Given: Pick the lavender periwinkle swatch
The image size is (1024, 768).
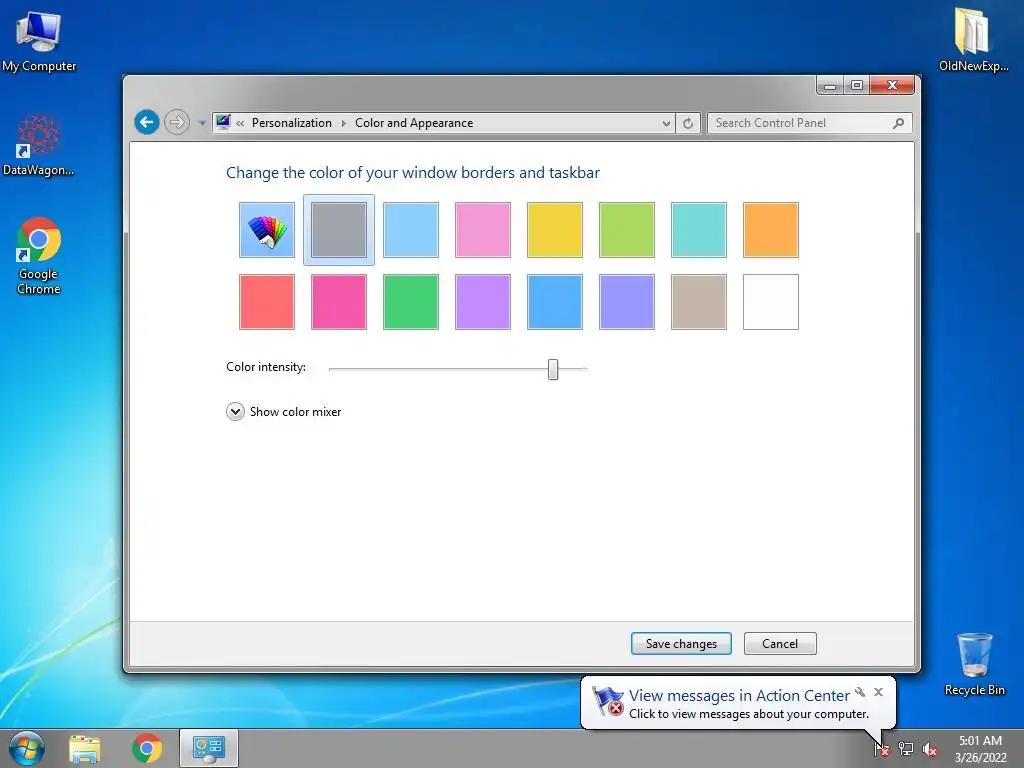Looking at the screenshot, I should [x=627, y=302].
